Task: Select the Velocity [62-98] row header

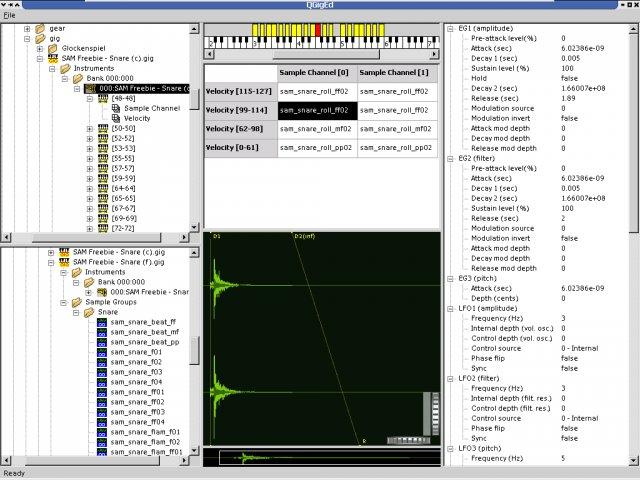Action: coord(240,128)
